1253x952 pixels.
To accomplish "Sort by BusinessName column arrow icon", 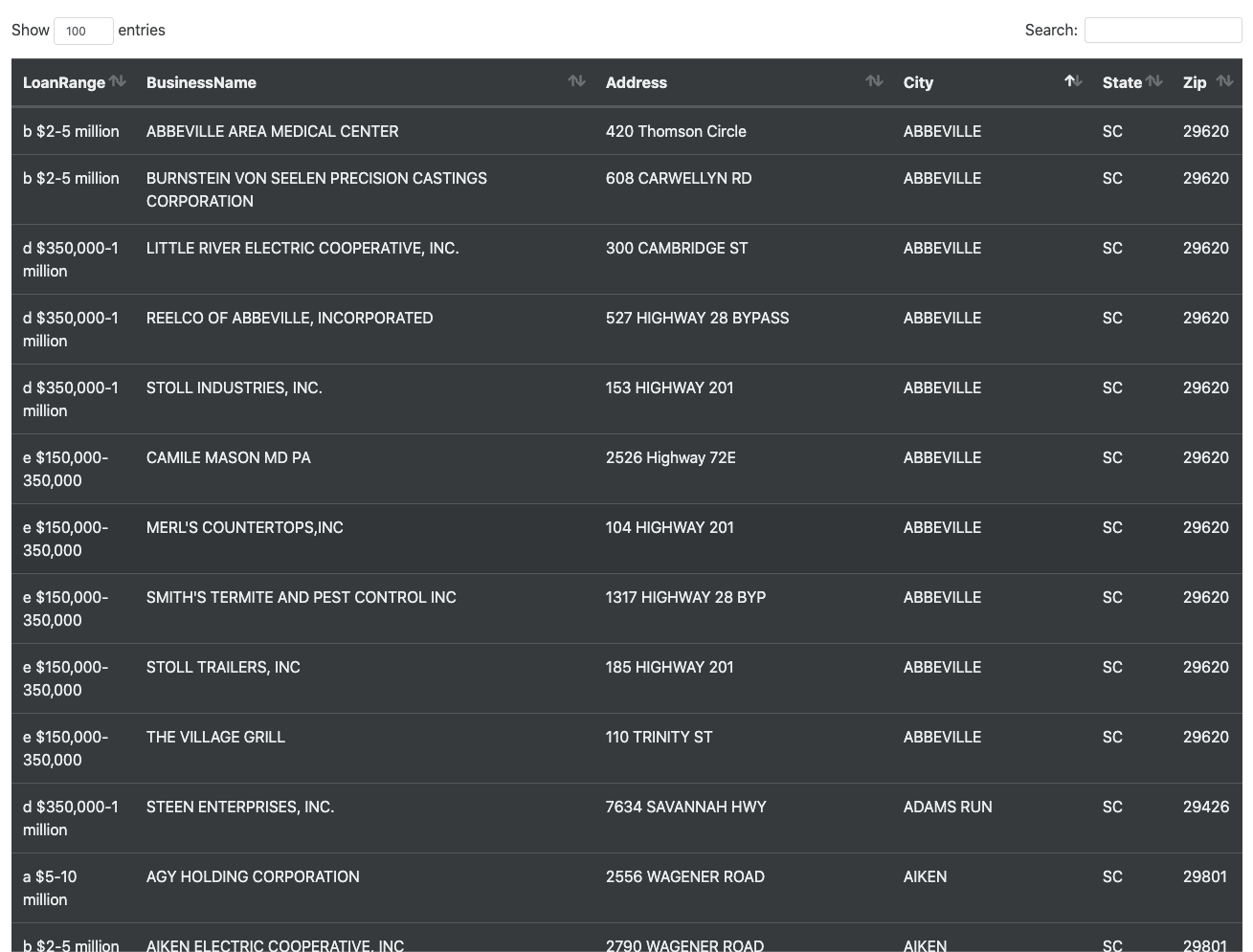I will click(x=576, y=81).
